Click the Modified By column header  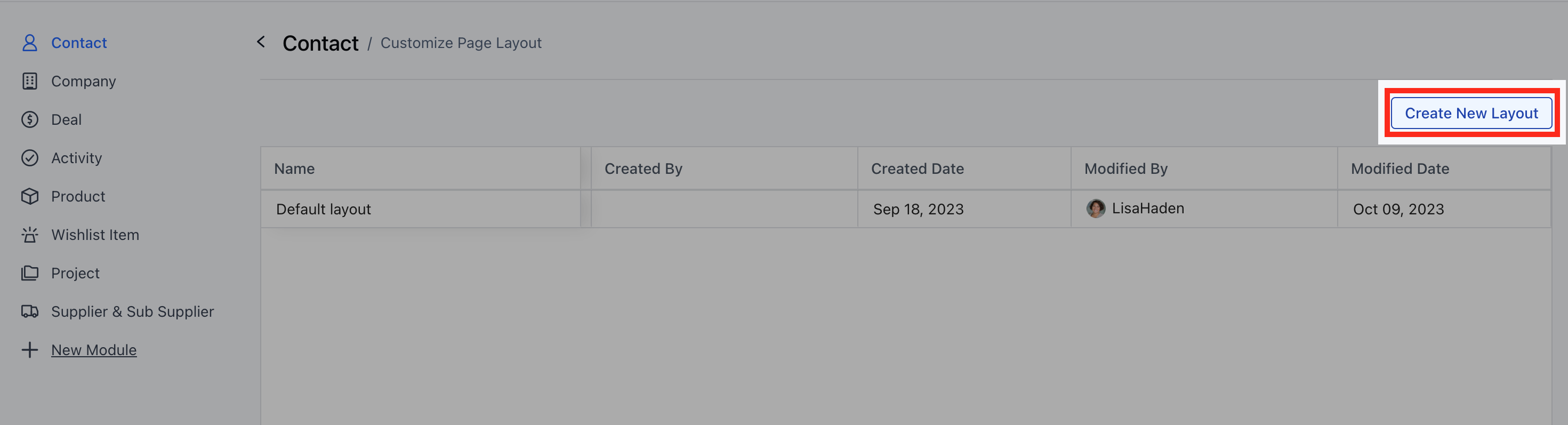coord(1125,168)
